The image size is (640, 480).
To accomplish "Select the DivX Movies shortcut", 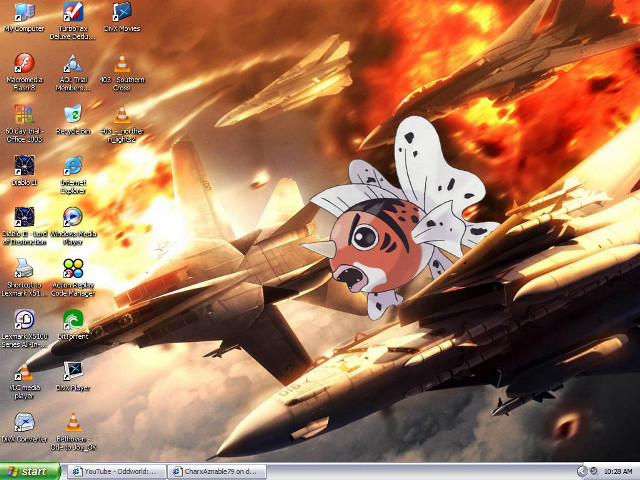I will point(122,17).
